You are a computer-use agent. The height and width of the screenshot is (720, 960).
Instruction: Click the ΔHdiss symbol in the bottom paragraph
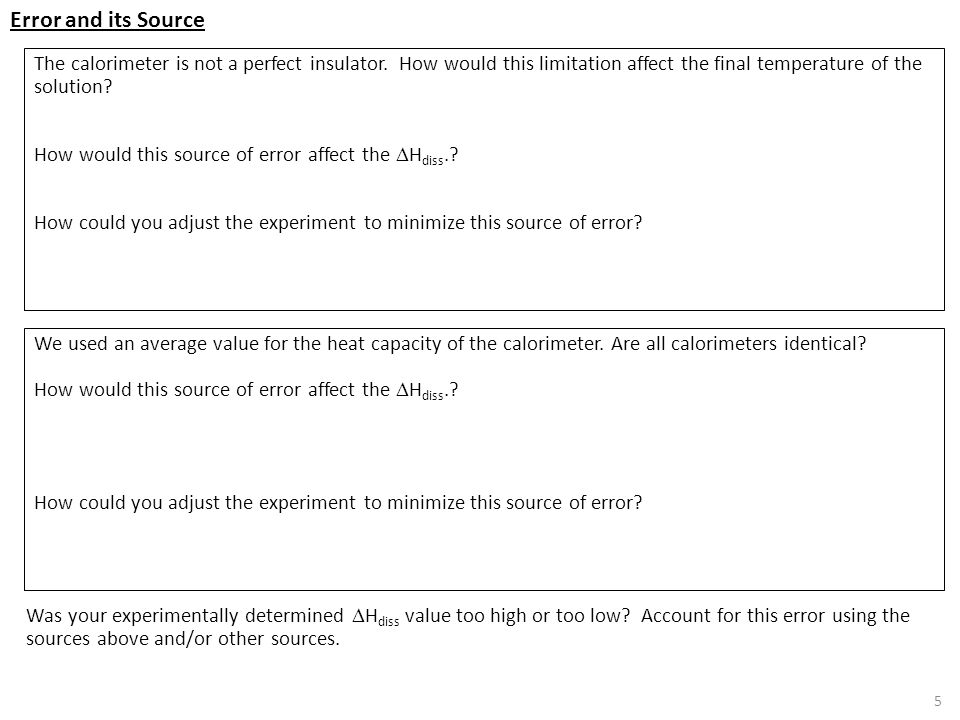(x=375, y=617)
